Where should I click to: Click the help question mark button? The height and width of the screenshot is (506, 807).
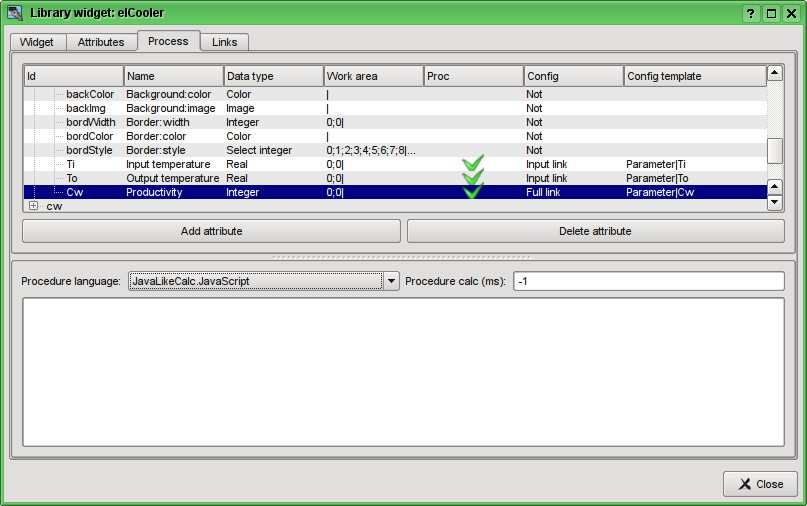tap(751, 13)
